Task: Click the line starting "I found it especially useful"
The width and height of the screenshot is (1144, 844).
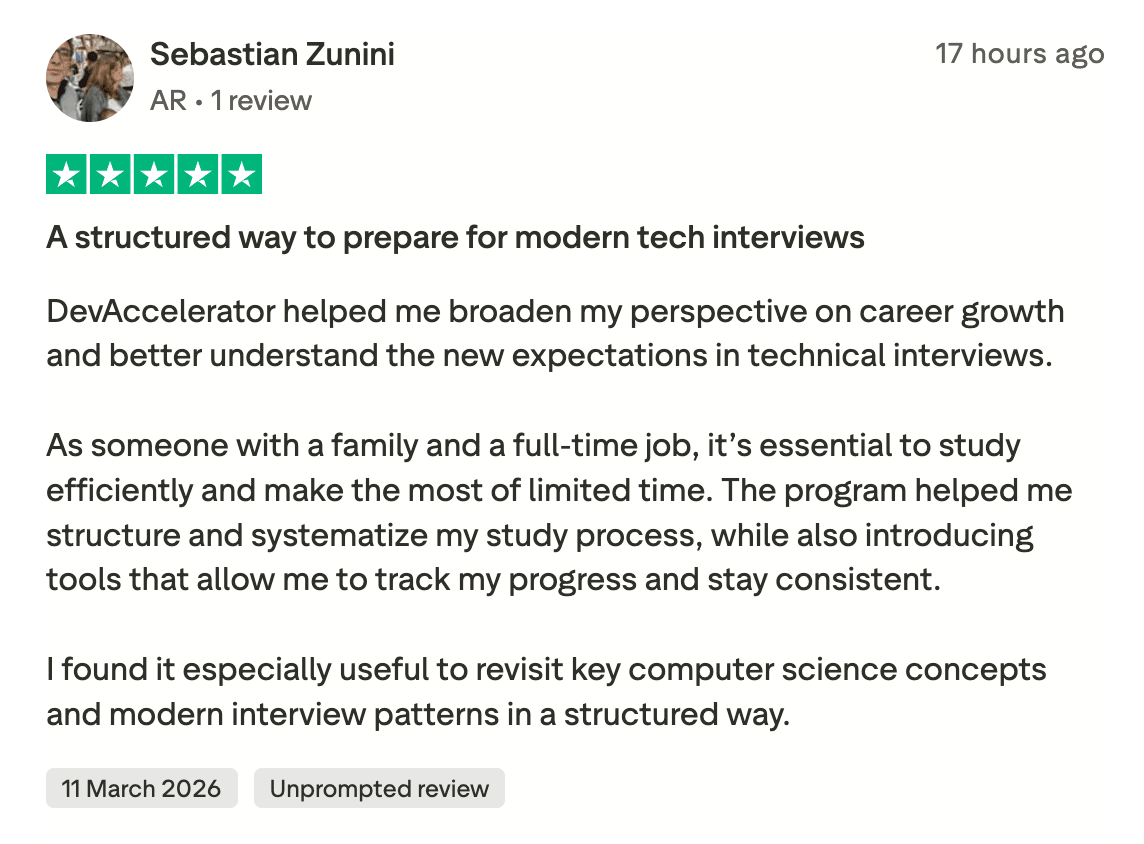Action: [546, 669]
